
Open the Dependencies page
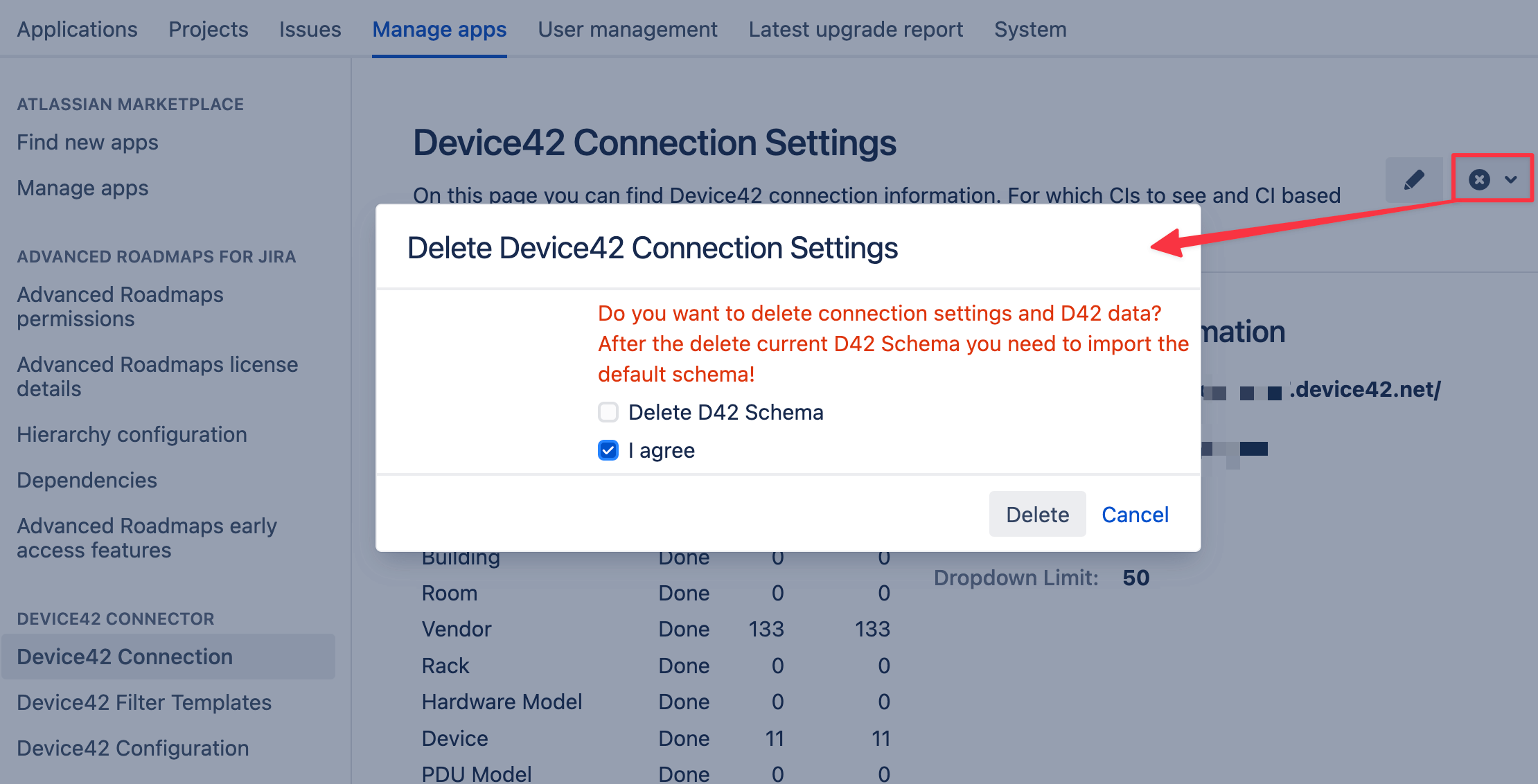(x=86, y=479)
